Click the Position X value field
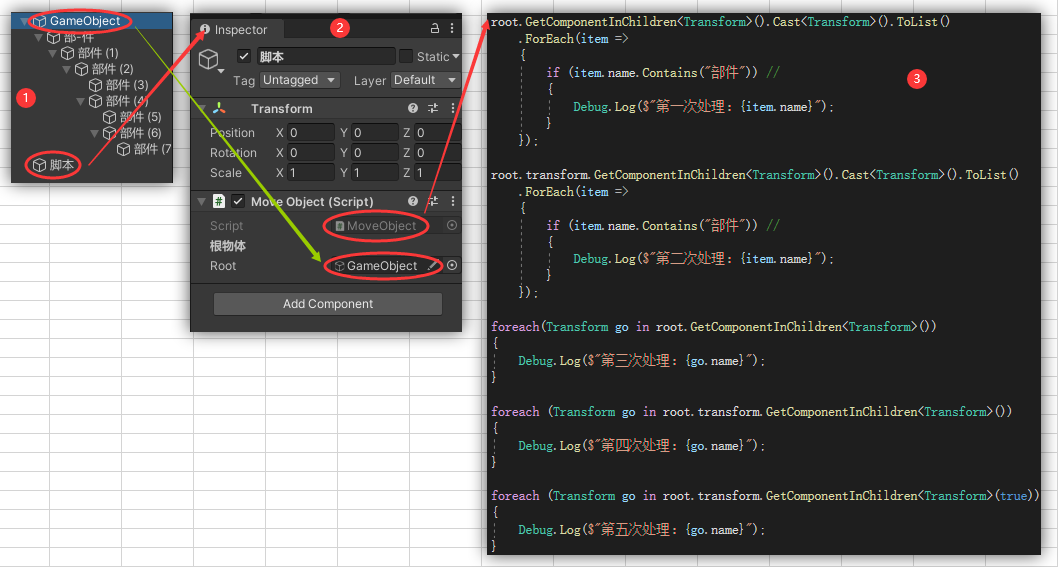 click(x=311, y=132)
